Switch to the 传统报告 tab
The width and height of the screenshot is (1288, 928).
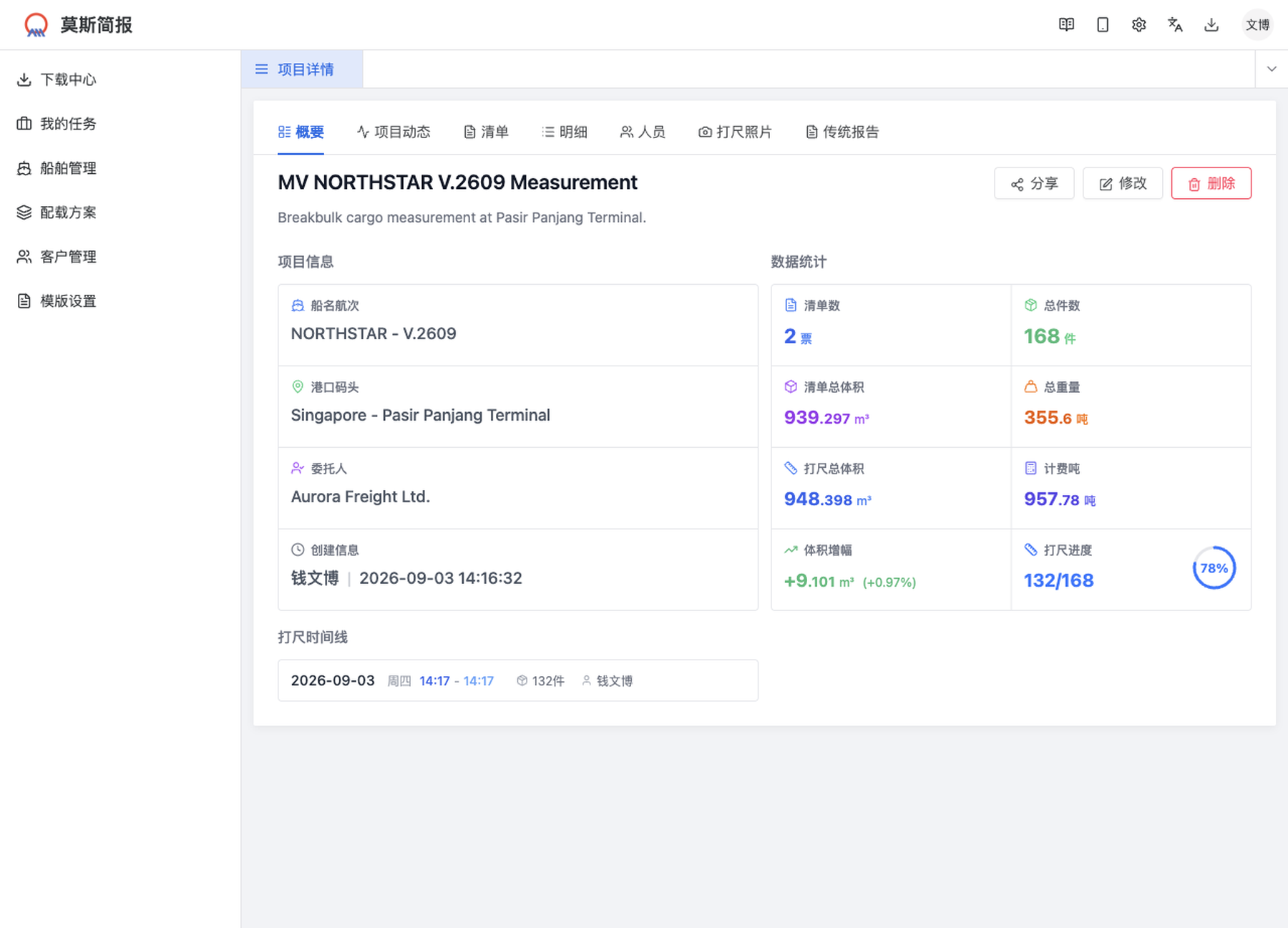tap(841, 132)
